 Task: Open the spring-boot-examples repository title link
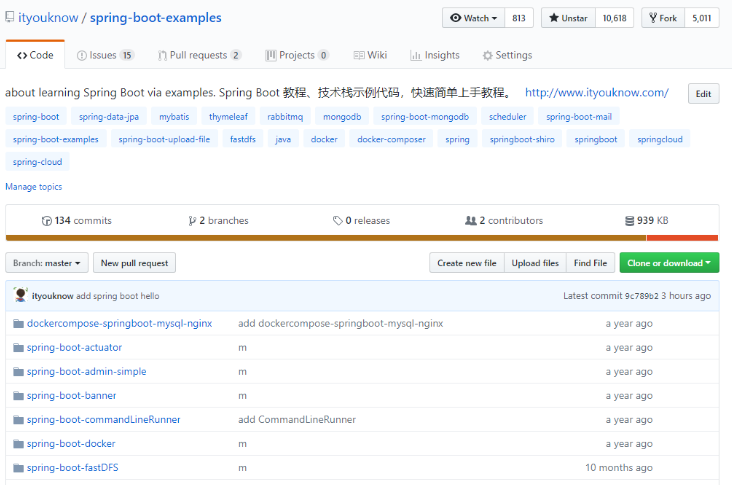click(155, 18)
